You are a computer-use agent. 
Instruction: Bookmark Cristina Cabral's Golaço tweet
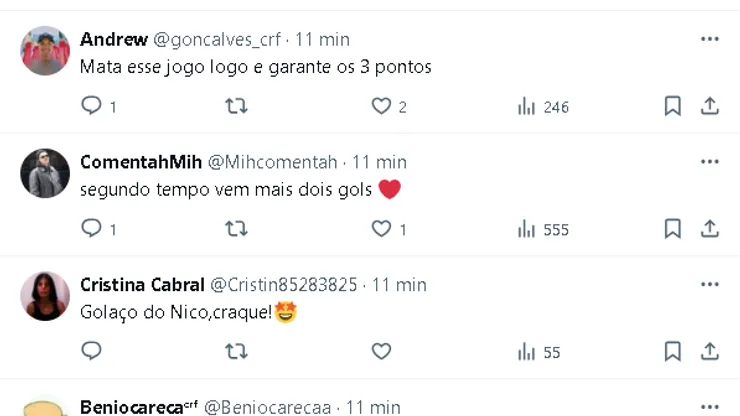[x=673, y=351]
